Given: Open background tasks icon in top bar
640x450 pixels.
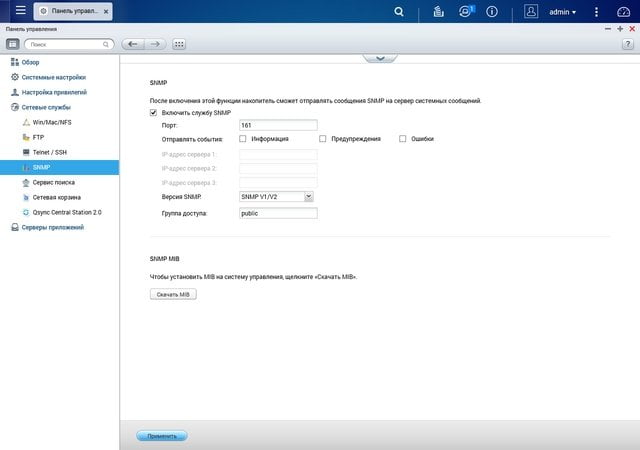Looking at the screenshot, I should point(438,12).
